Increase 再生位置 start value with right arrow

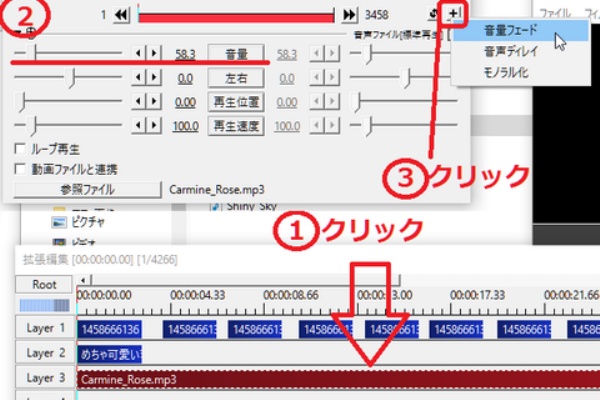click(154, 102)
